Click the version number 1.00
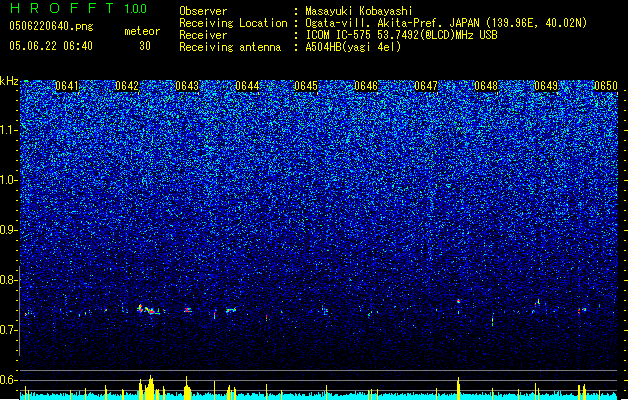Viewport: 629px width, 400px height. (136, 9)
